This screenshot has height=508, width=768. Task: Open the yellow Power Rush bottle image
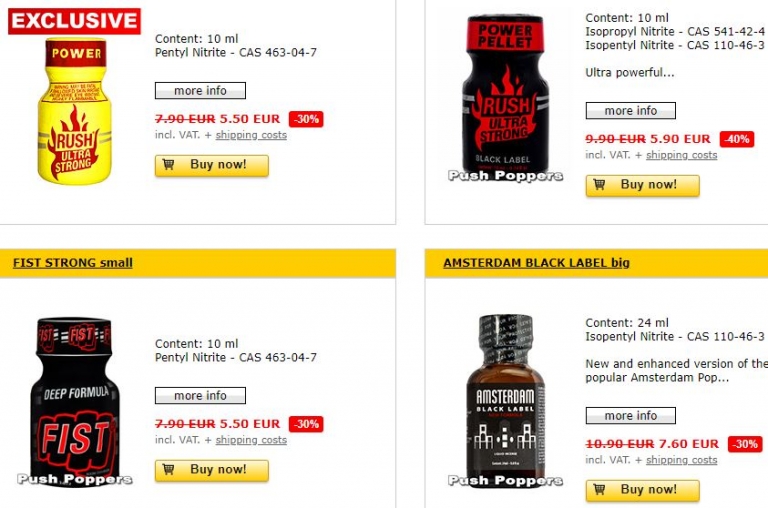click(x=74, y=111)
